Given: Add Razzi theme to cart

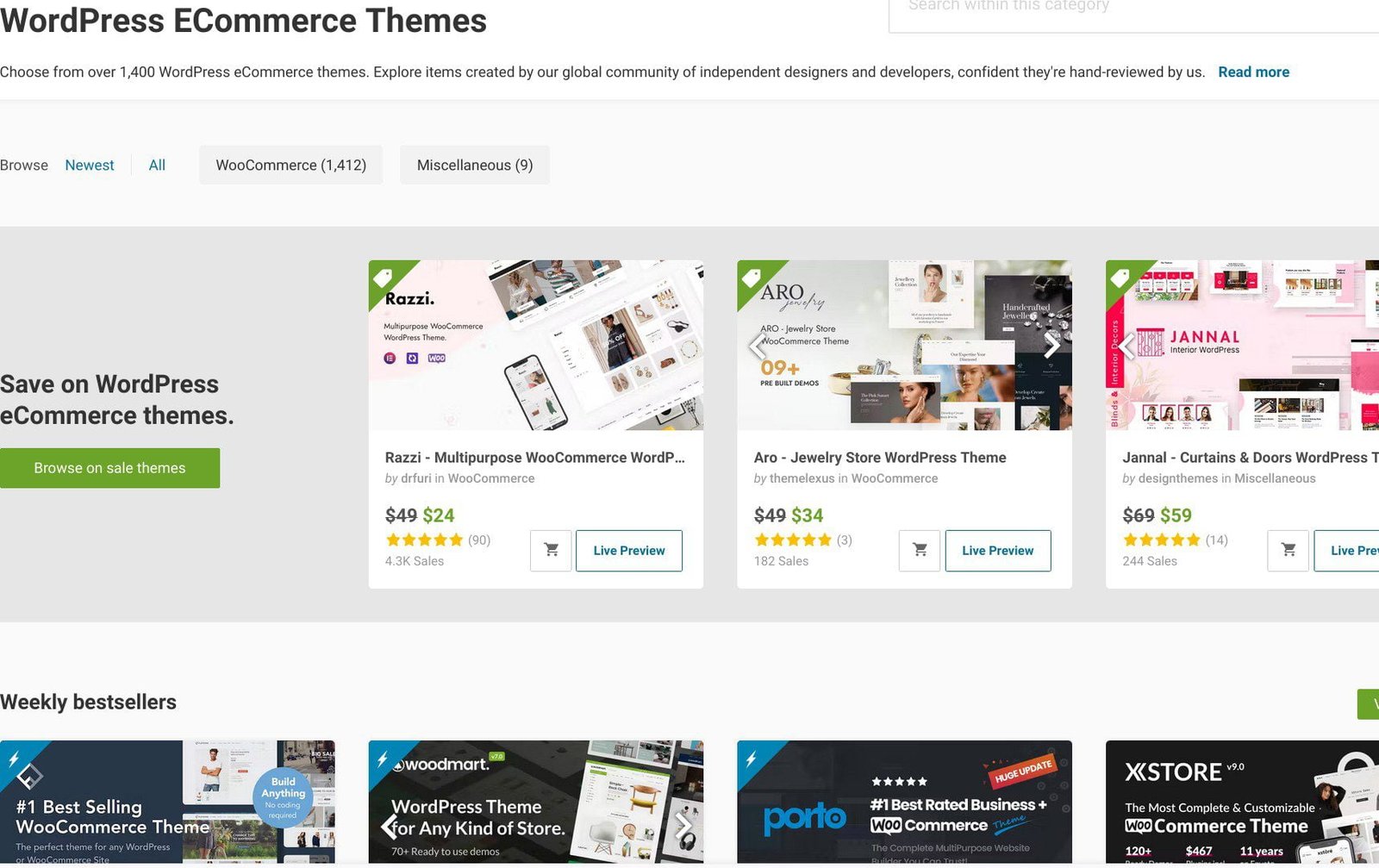Looking at the screenshot, I should [552, 550].
